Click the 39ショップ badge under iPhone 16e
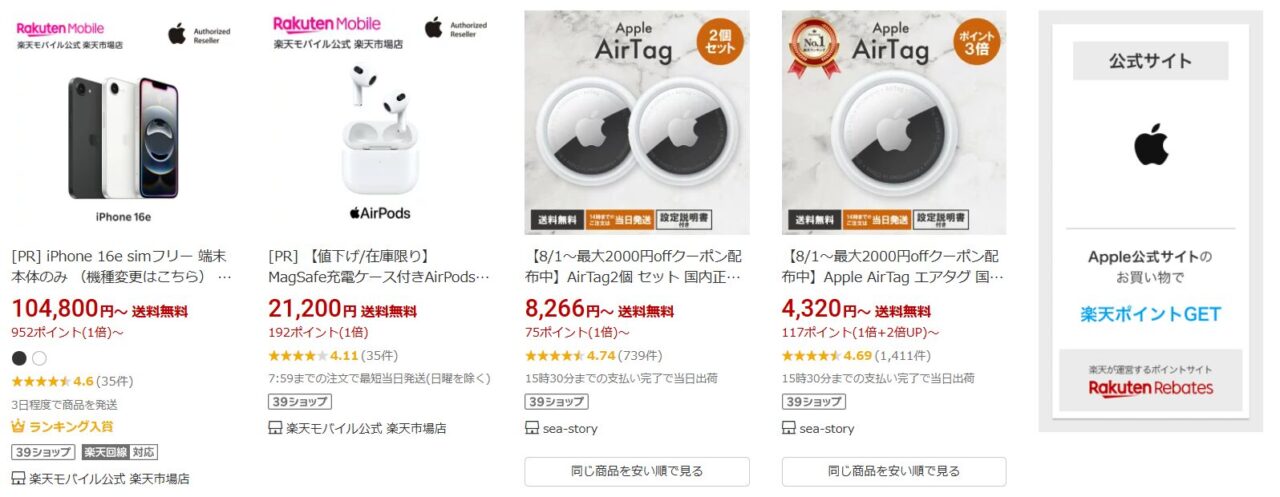The height and width of the screenshot is (497, 1280). 43,452
